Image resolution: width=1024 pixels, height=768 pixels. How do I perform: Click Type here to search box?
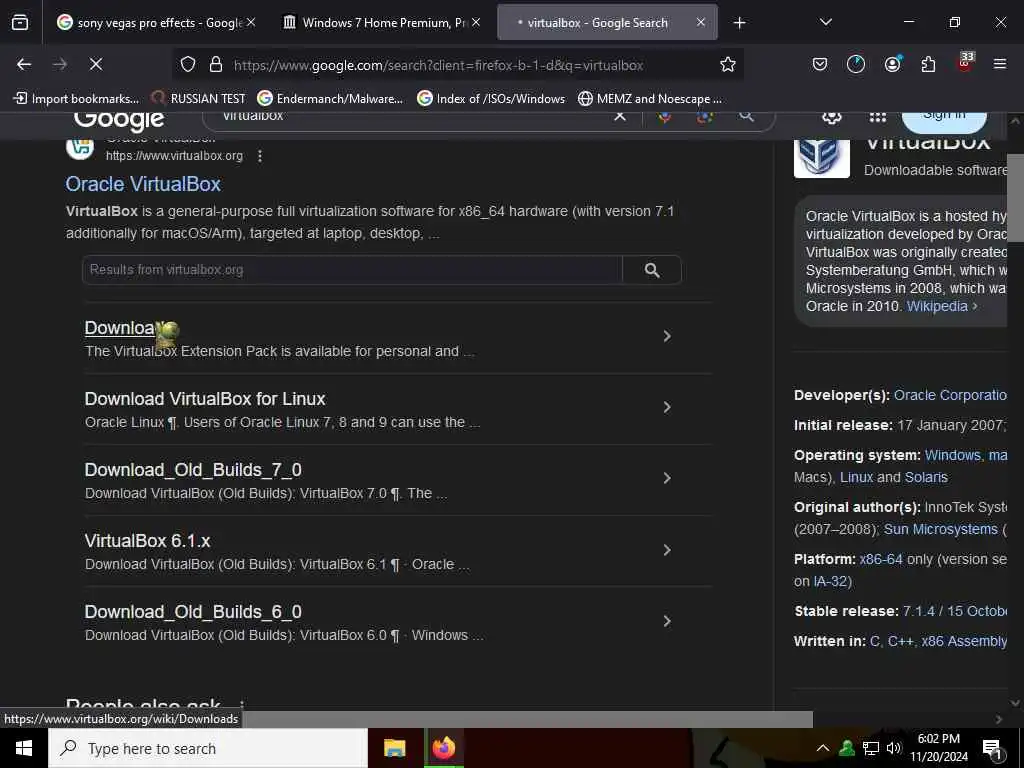click(x=208, y=748)
